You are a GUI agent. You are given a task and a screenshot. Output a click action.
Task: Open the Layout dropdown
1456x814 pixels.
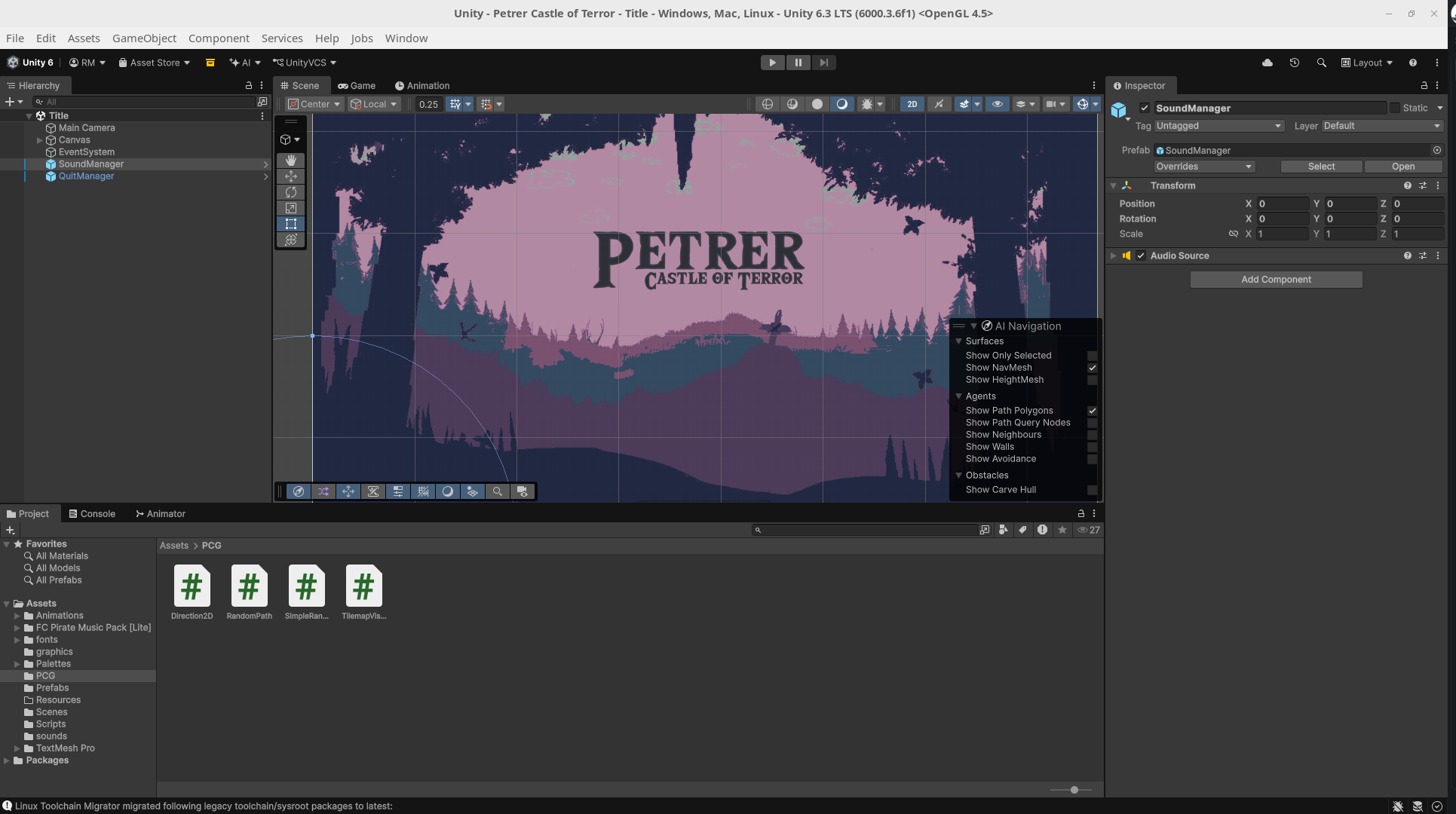point(1366,63)
